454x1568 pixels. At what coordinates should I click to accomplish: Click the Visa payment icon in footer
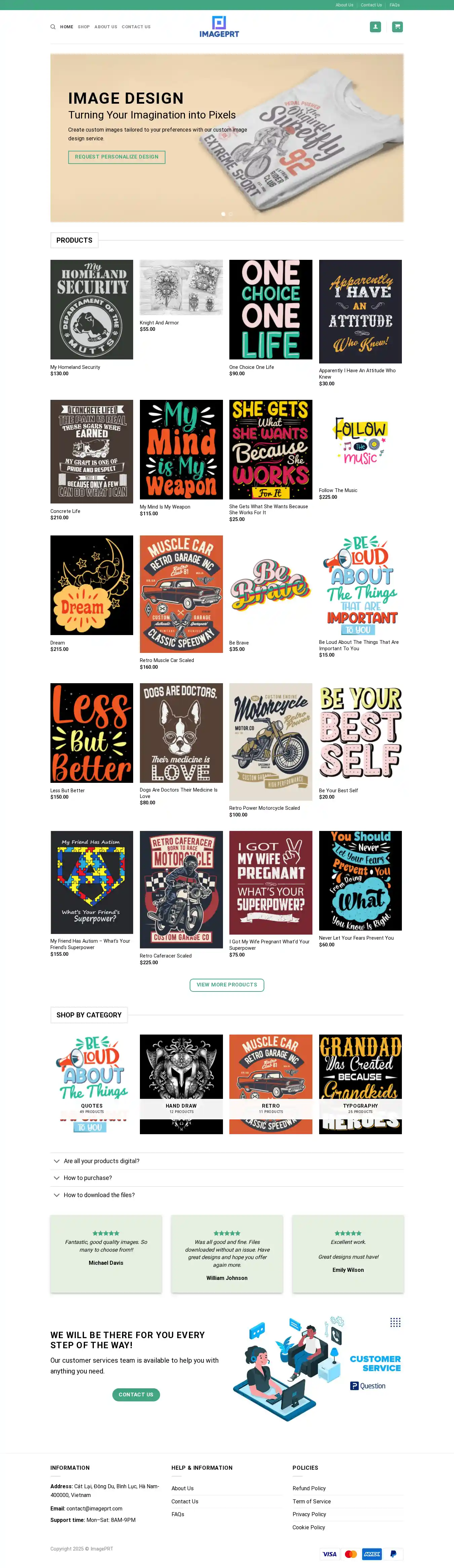coord(329,1554)
